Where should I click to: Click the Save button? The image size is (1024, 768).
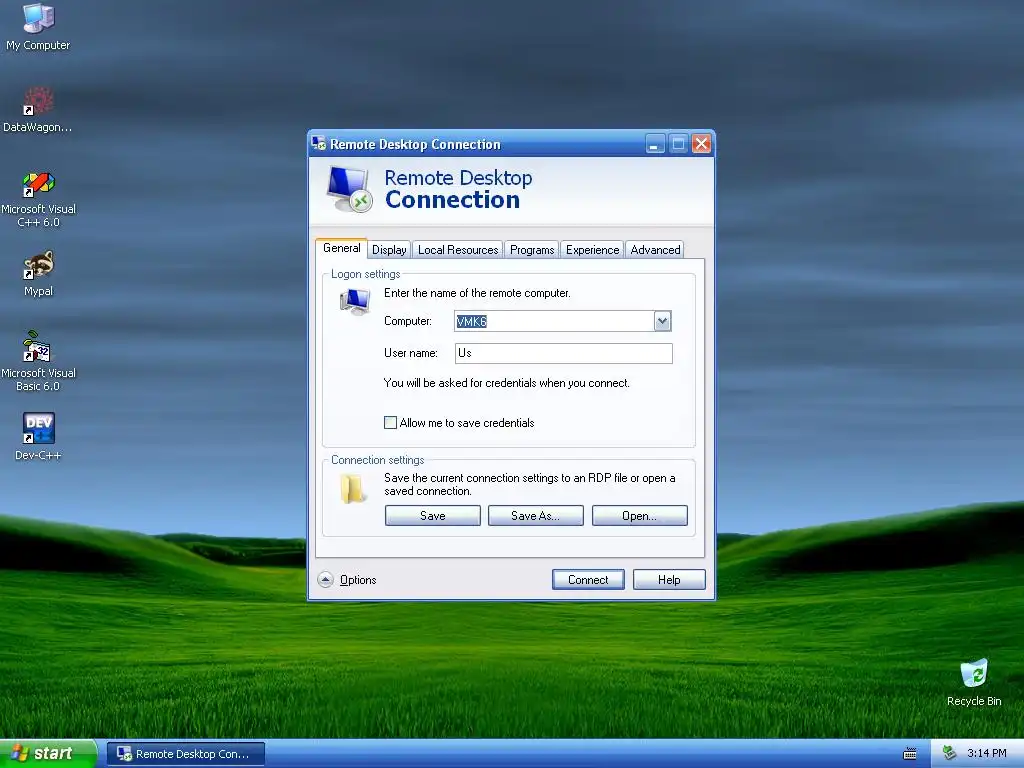coord(432,515)
